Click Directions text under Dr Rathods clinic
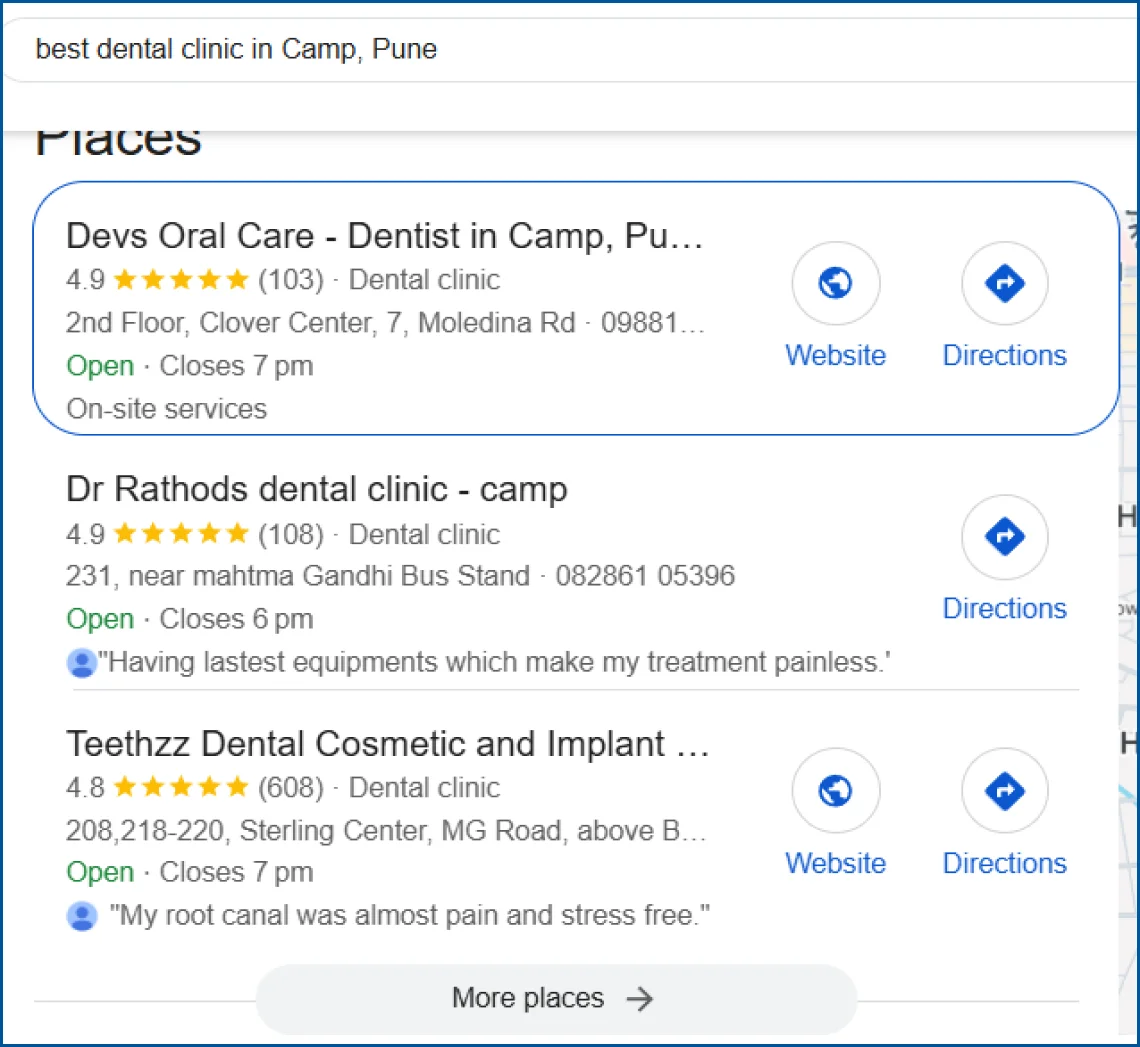Viewport: 1140px width, 1047px height. click(x=1004, y=609)
